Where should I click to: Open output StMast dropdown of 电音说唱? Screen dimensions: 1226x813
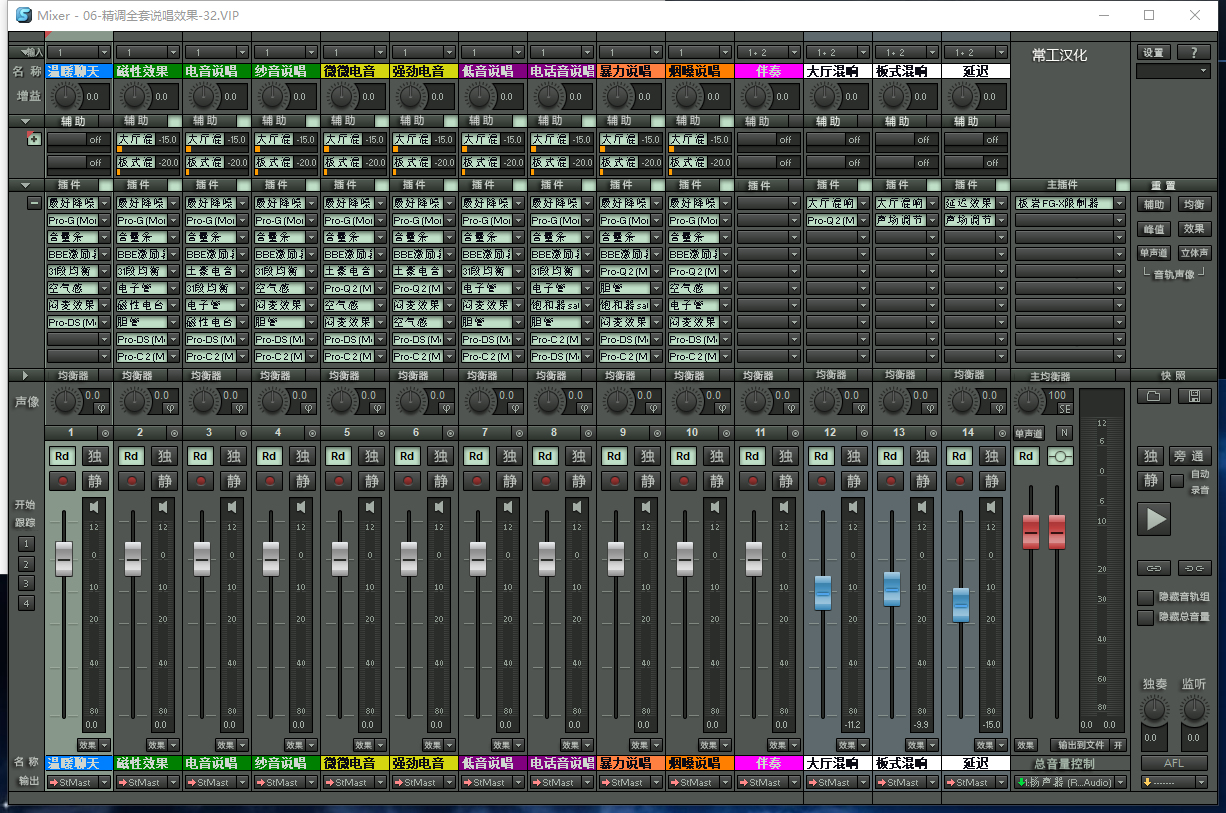217,782
